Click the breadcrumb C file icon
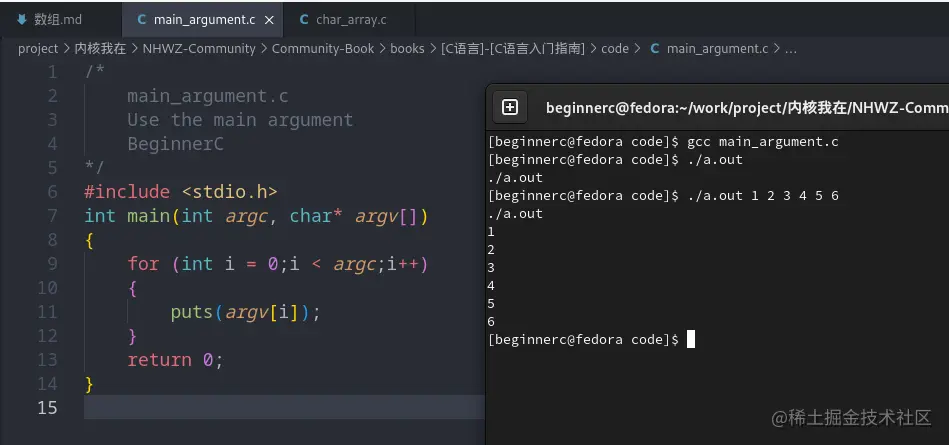949x445 pixels. coord(654,48)
